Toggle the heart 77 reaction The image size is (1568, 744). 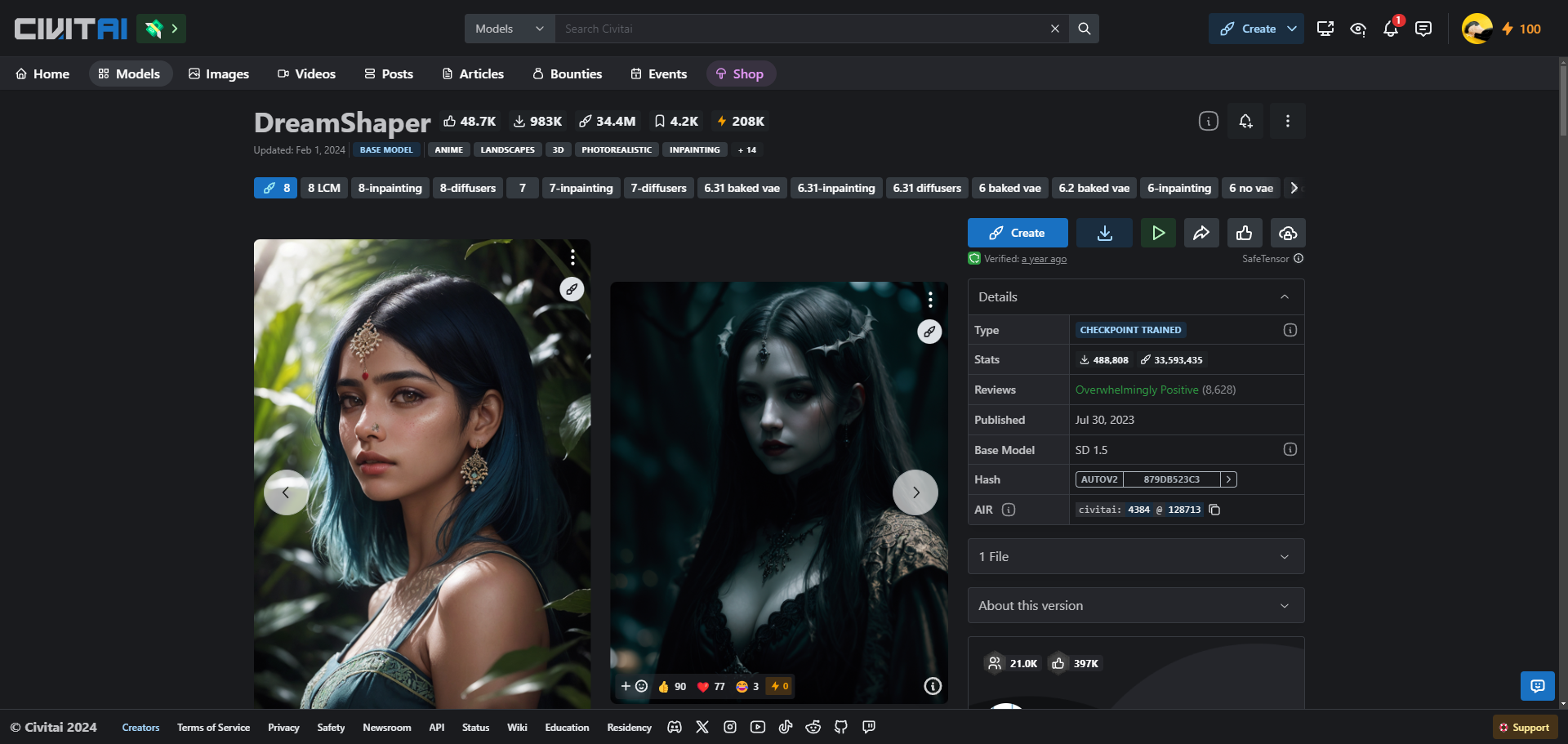710,686
